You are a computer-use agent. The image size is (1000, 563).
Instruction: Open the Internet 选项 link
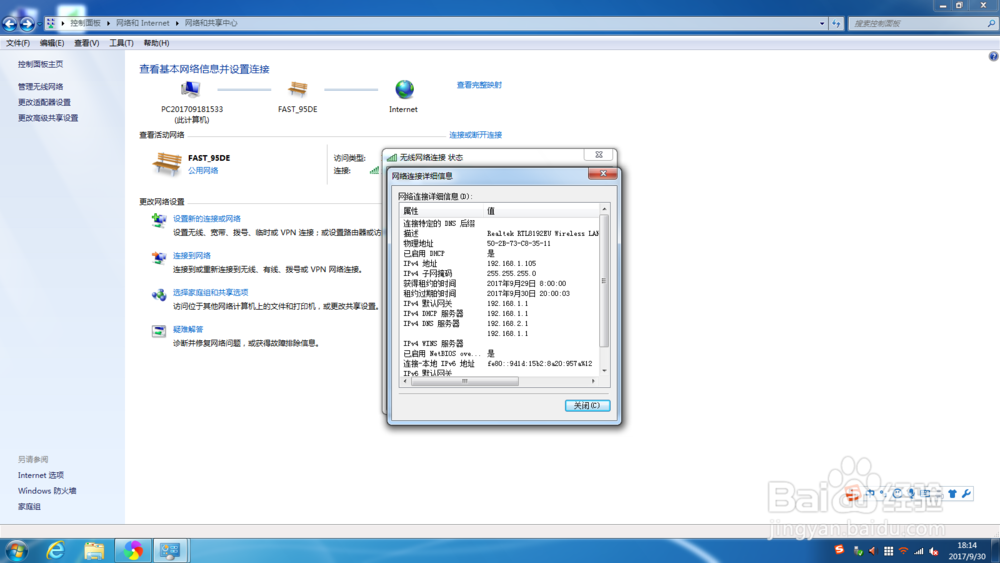pos(41,476)
